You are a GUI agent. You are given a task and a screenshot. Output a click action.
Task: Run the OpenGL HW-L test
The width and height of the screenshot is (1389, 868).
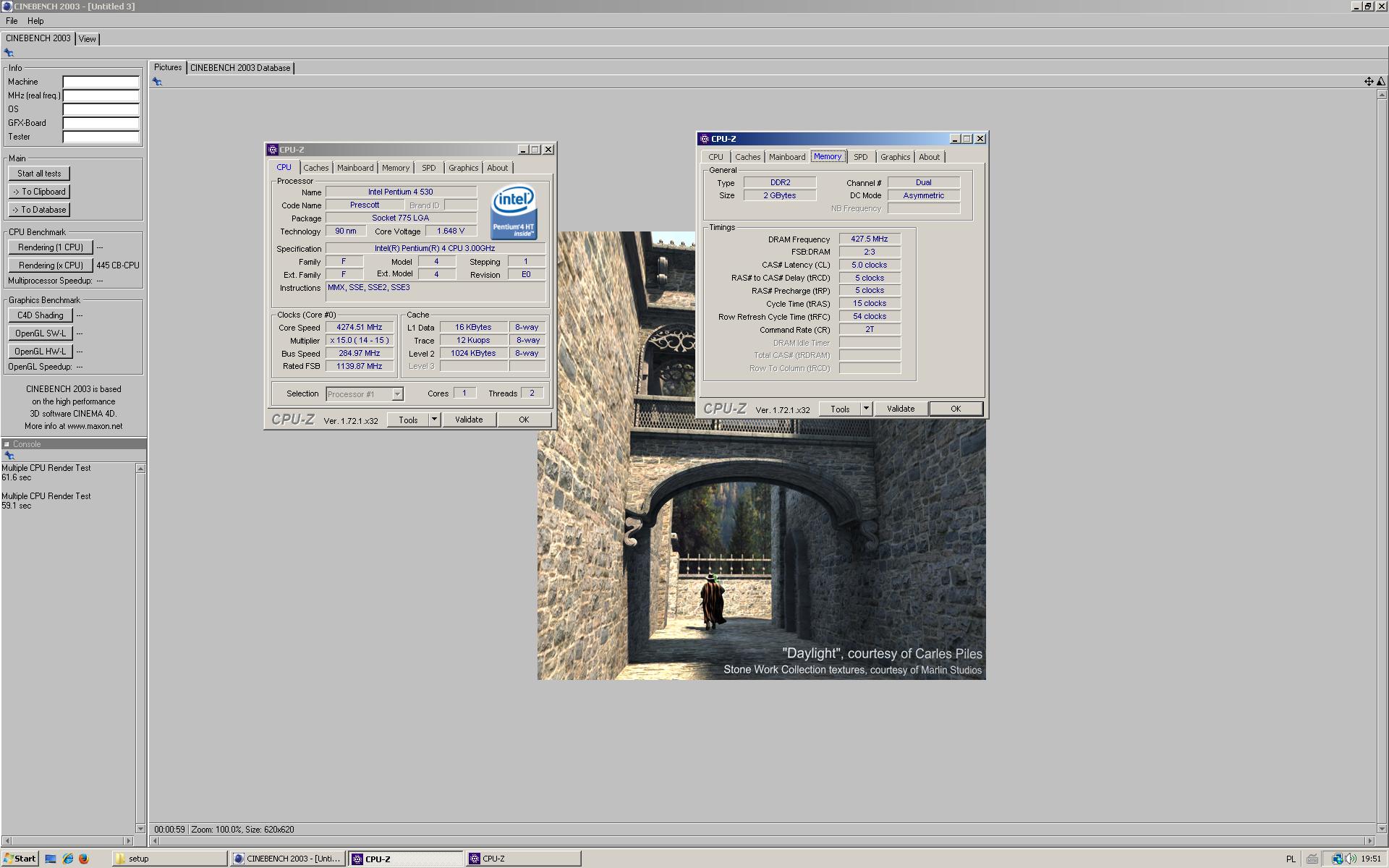click(x=41, y=352)
